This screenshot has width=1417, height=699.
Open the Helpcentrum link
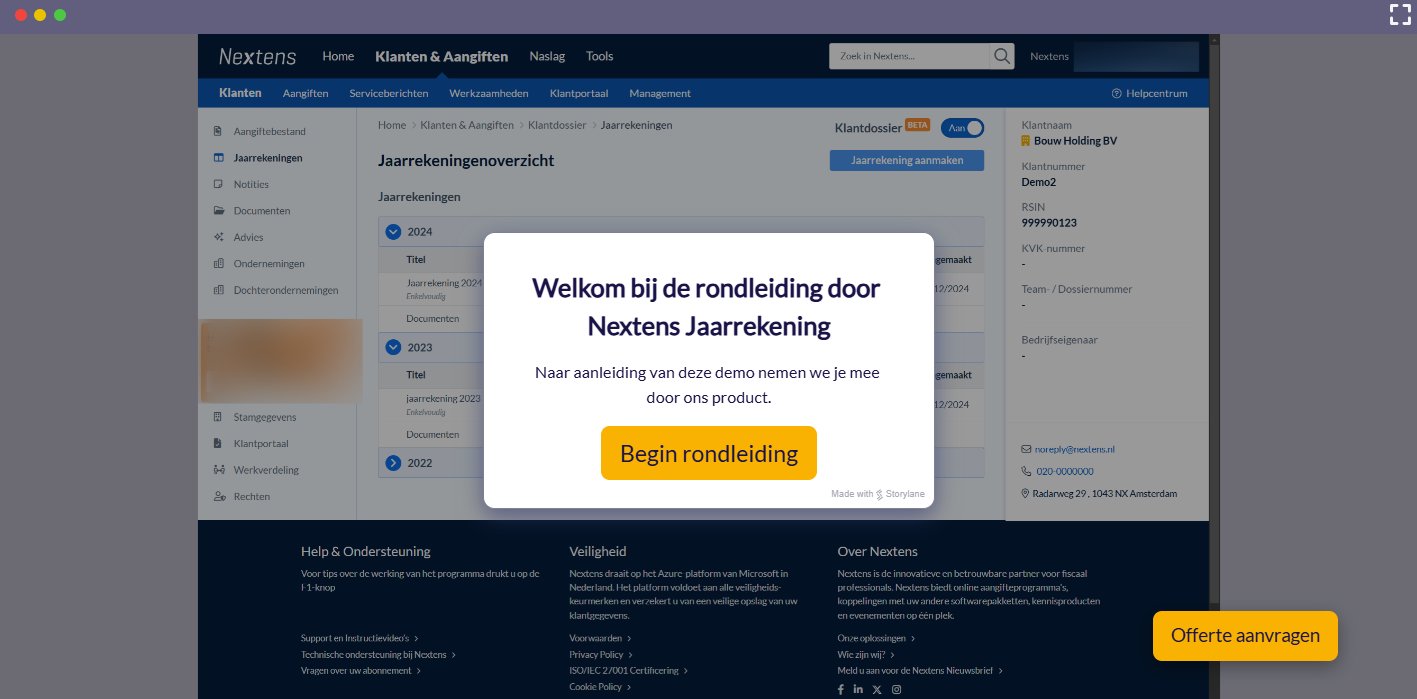click(1150, 93)
